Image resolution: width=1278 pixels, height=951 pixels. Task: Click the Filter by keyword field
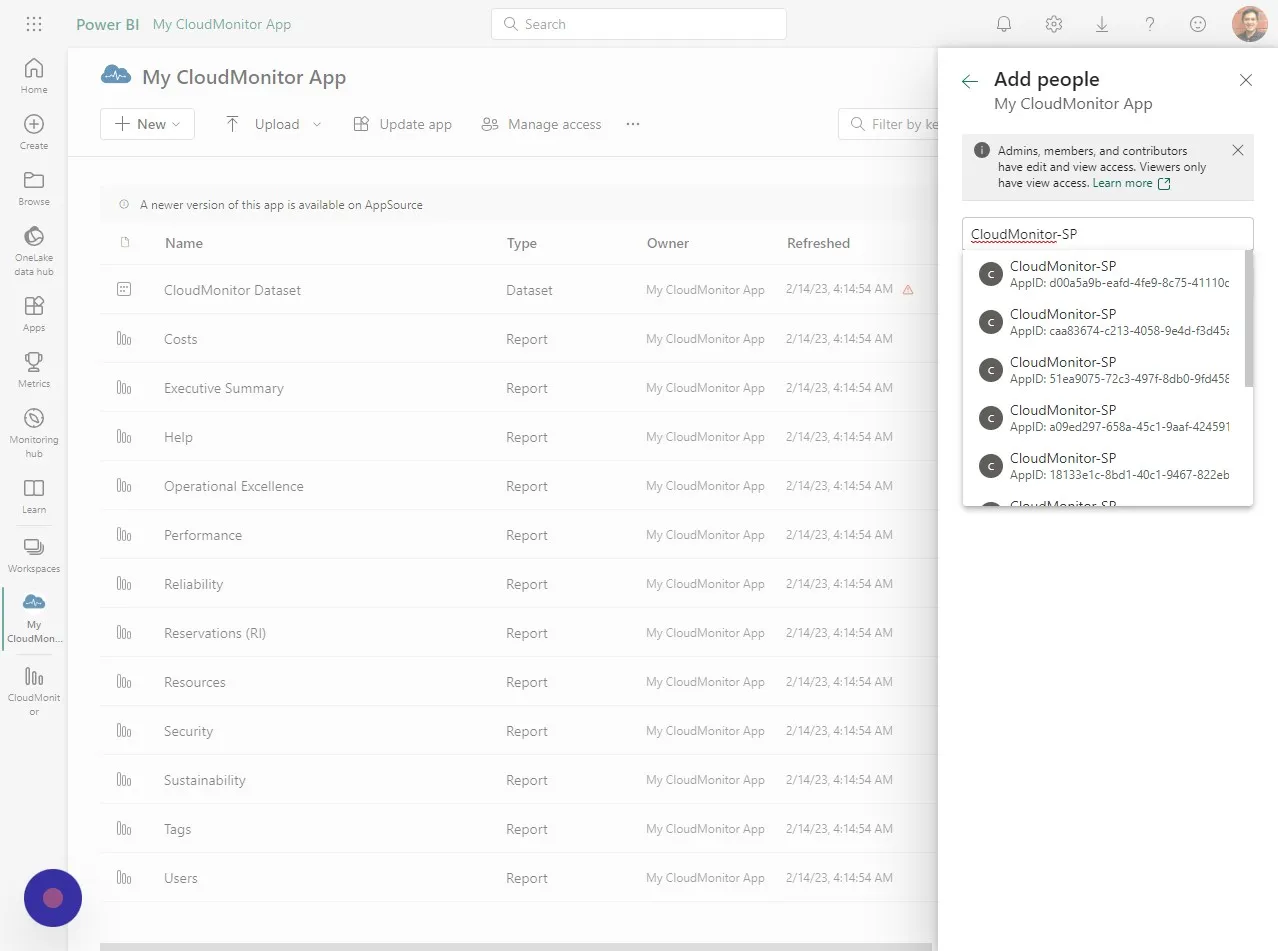(x=888, y=124)
